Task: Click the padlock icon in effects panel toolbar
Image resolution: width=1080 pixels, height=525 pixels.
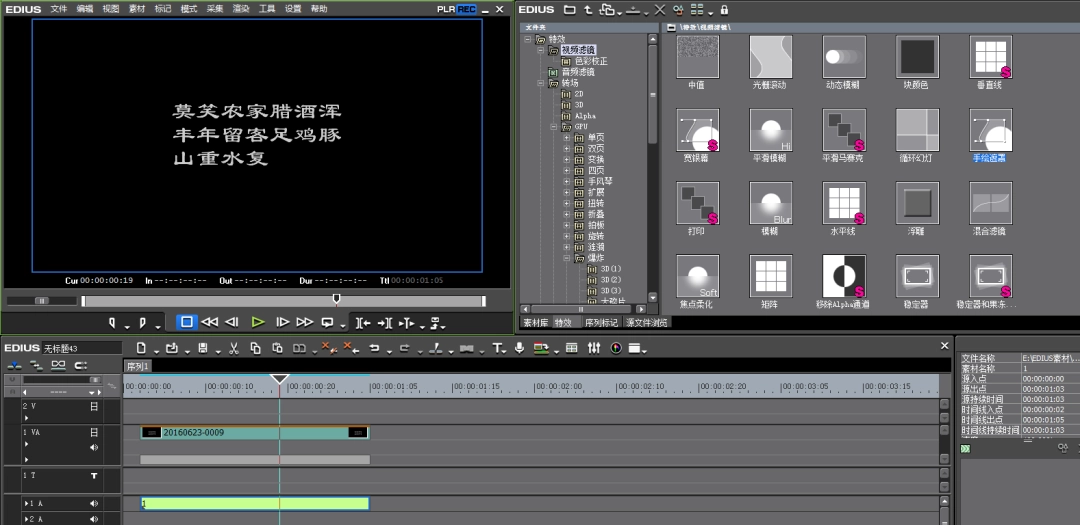Action: (x=724, y=9)
